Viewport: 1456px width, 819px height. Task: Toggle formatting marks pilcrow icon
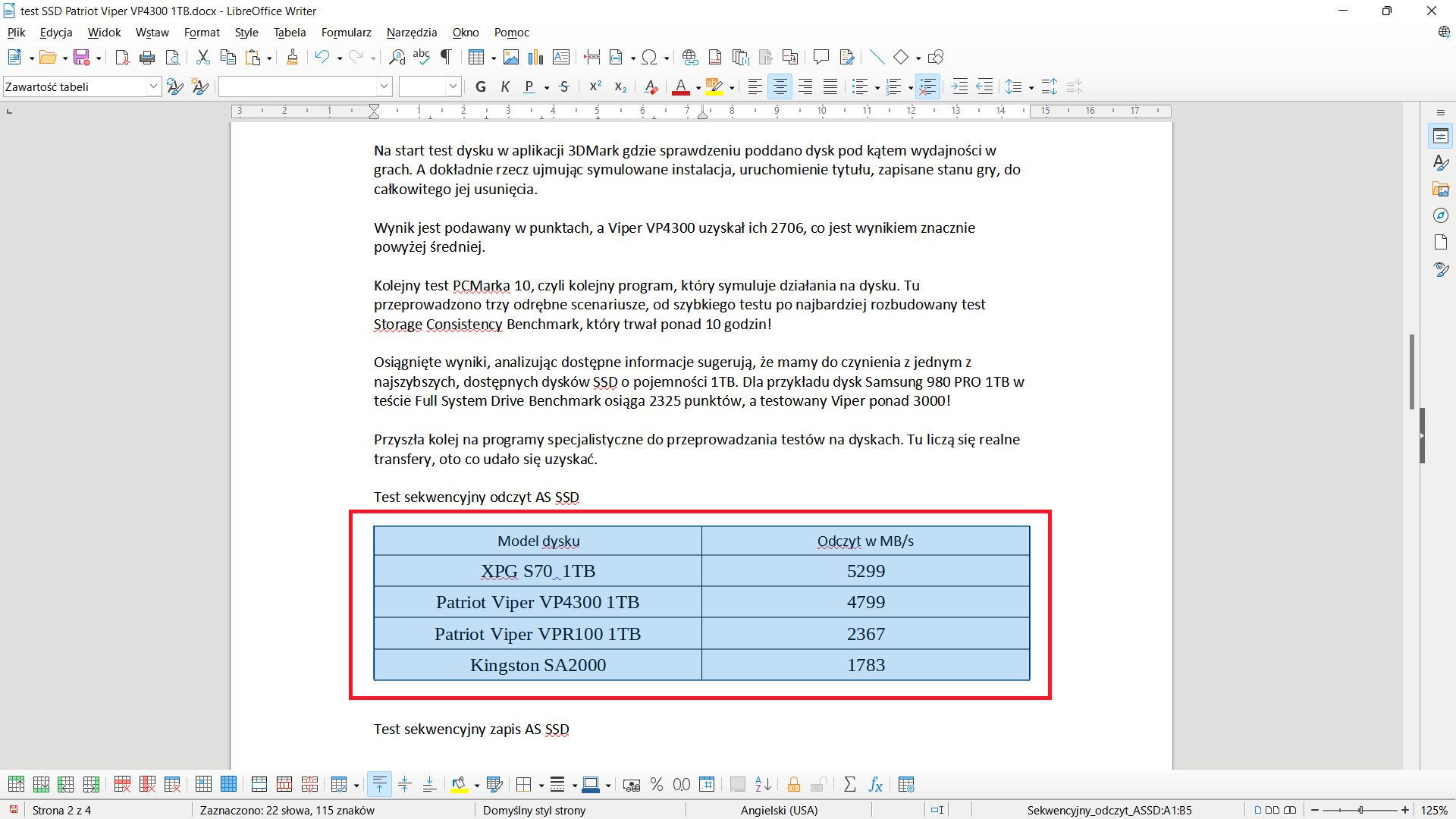[x=446, y=57]
